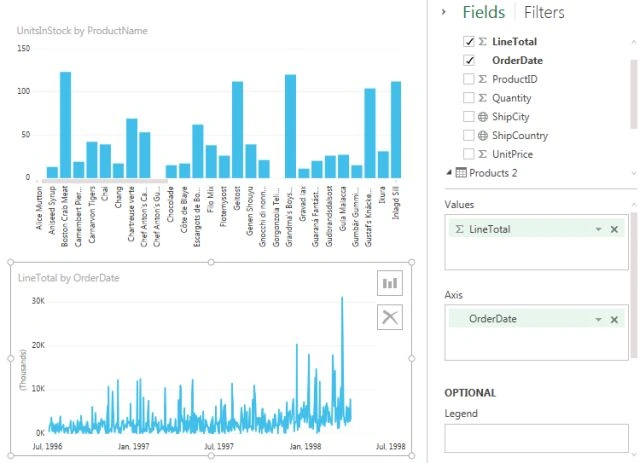Uncheck the OrderDate field checkbox

pos(469,60)
